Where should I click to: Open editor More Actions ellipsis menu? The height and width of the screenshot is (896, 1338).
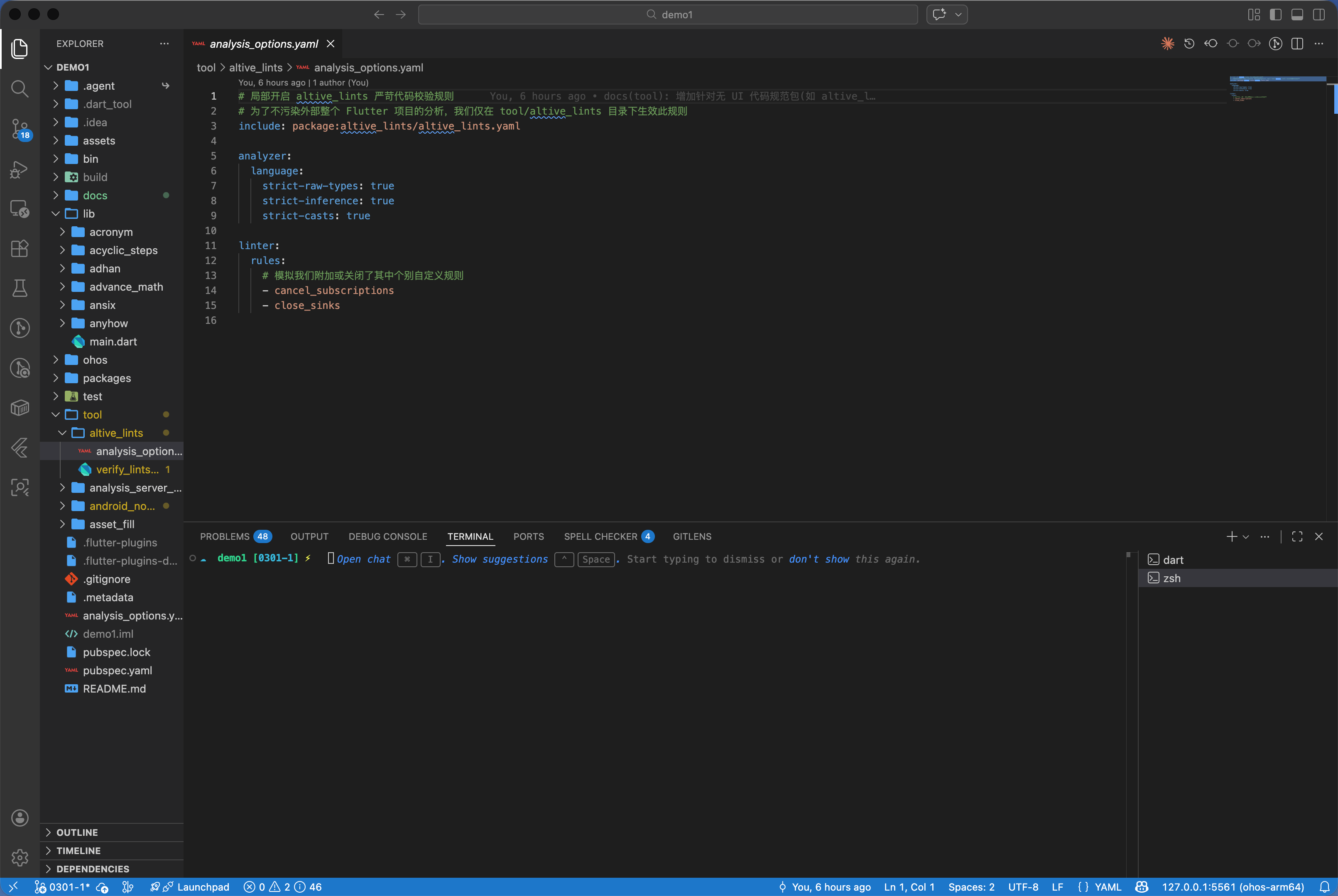point(1319,44)
